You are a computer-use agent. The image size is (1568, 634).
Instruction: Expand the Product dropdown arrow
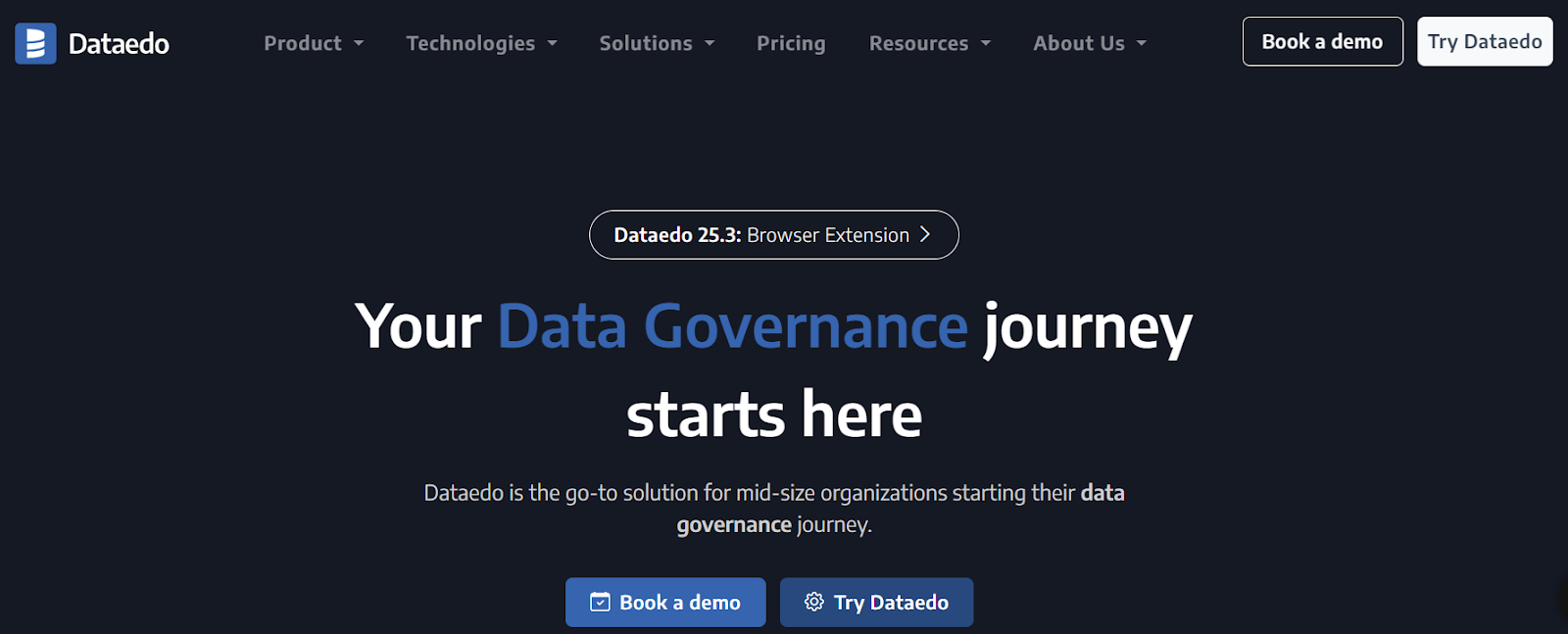[359, 44]
